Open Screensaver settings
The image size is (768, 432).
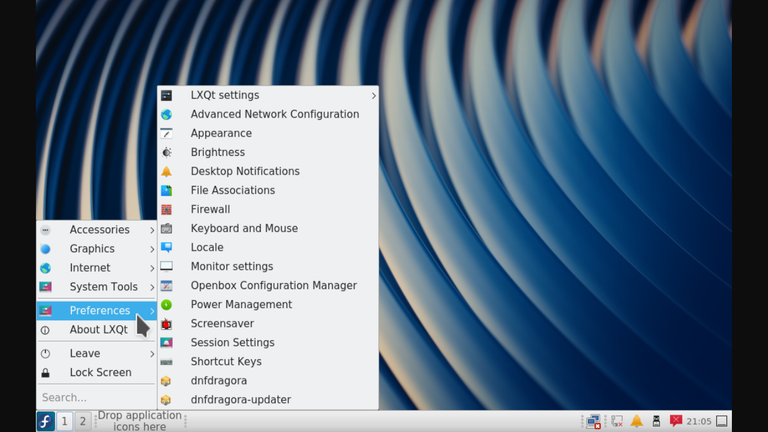(268, 324)
